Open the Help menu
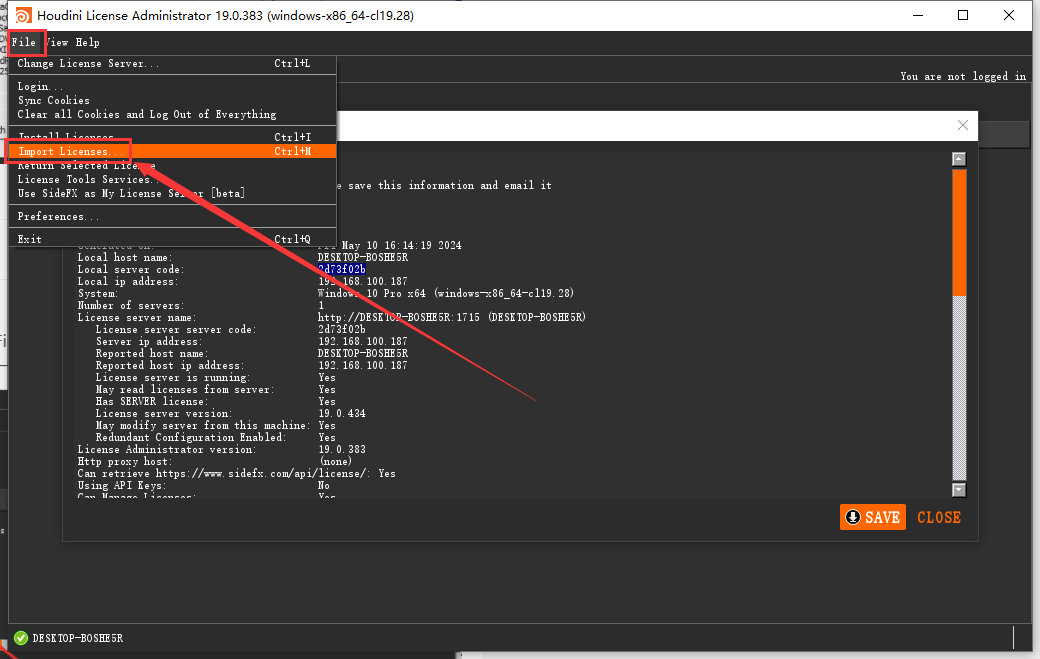 point(87,42)
